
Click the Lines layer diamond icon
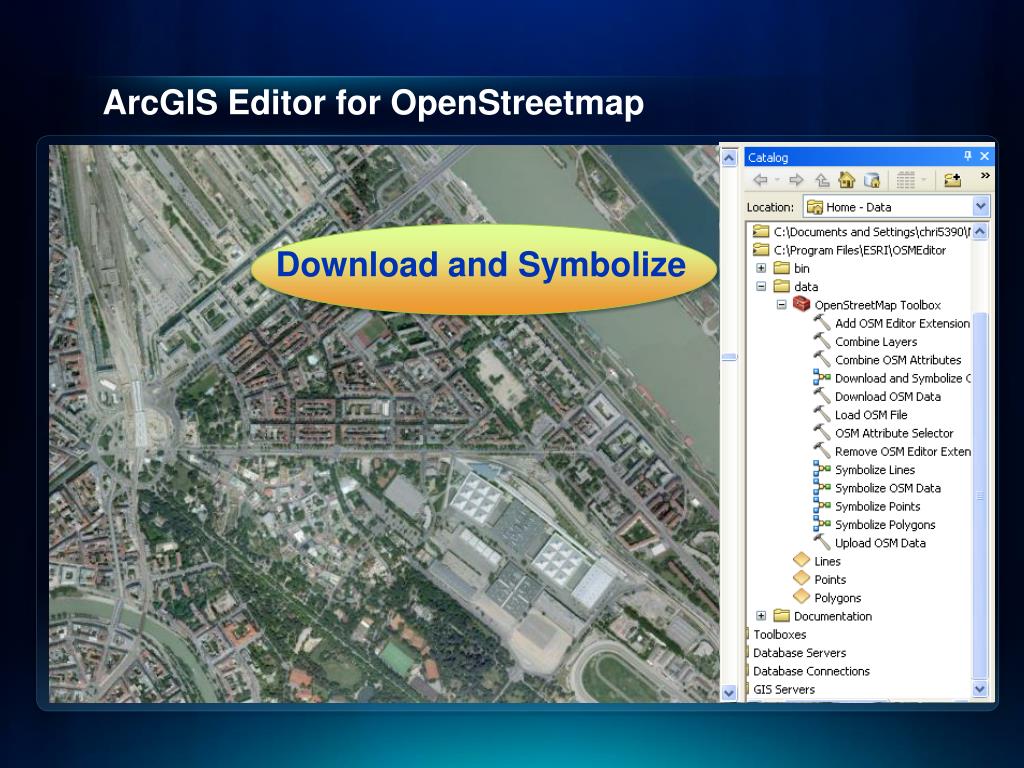pos(801,560)
